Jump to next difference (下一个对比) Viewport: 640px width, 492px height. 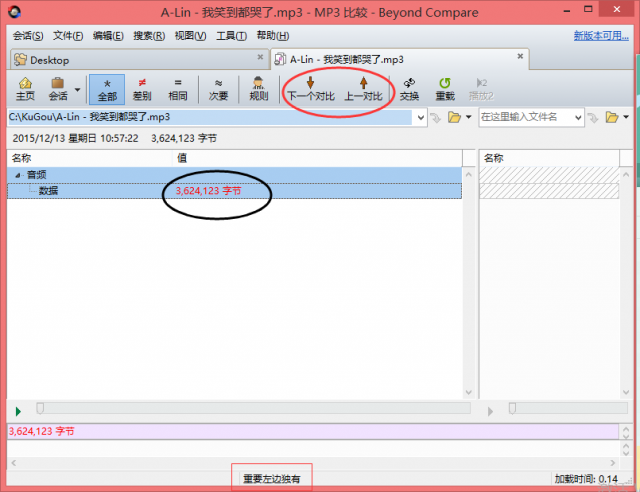[x=311, y=89]
